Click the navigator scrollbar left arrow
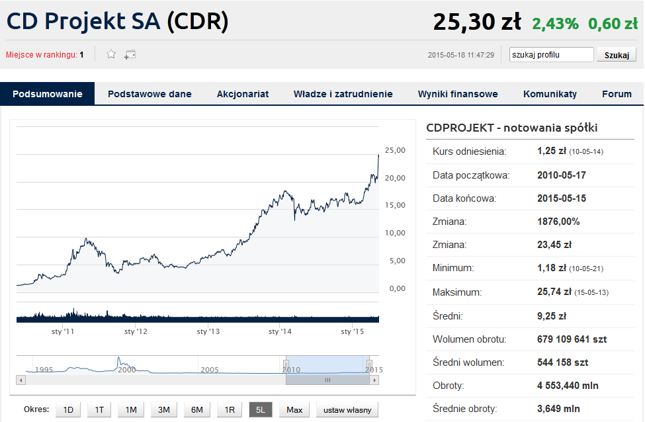 coord(21,381)
